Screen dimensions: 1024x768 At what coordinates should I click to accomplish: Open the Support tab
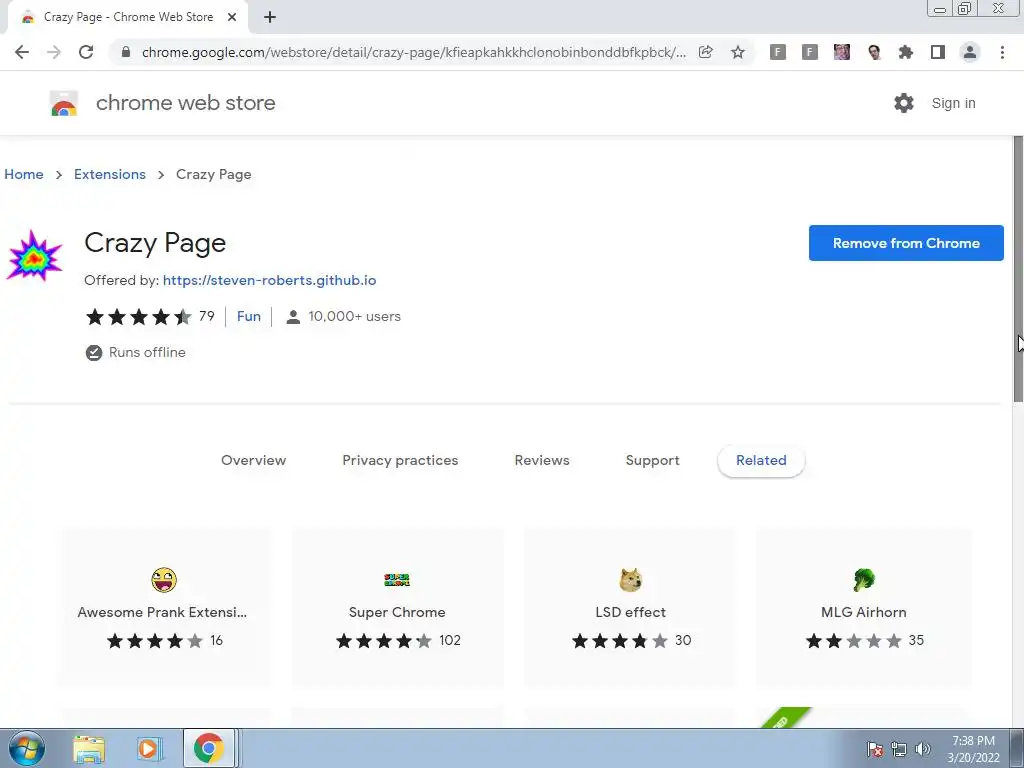[x=652, y=460]
